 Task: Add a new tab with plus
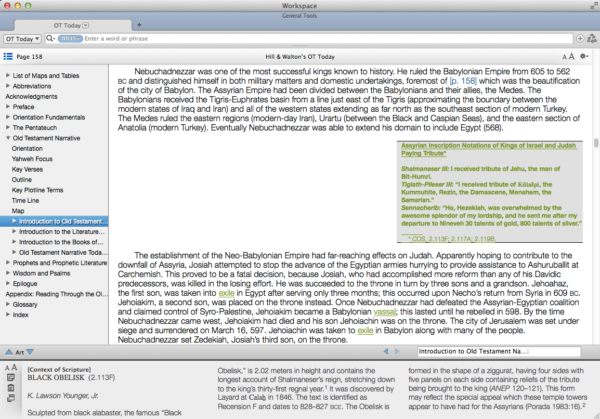(139, 25)
